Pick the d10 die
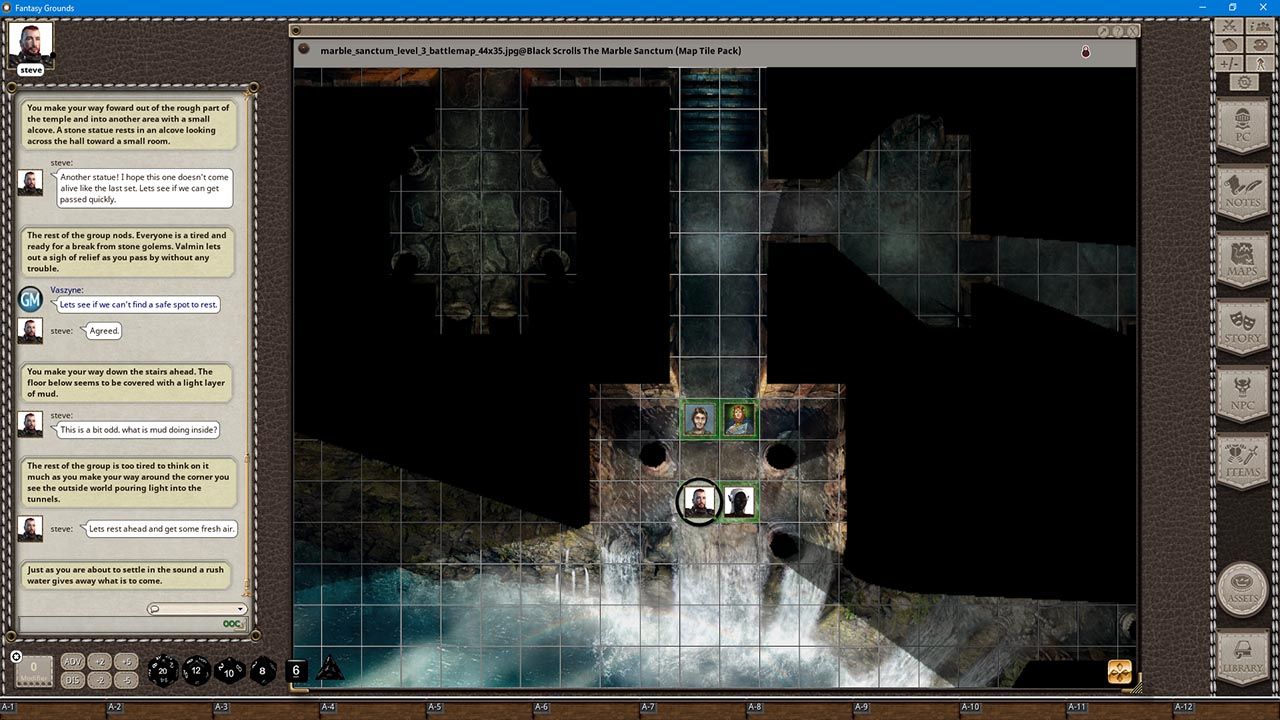The height and width of the screenshot is (720, 1280). (x=229, y=671)
